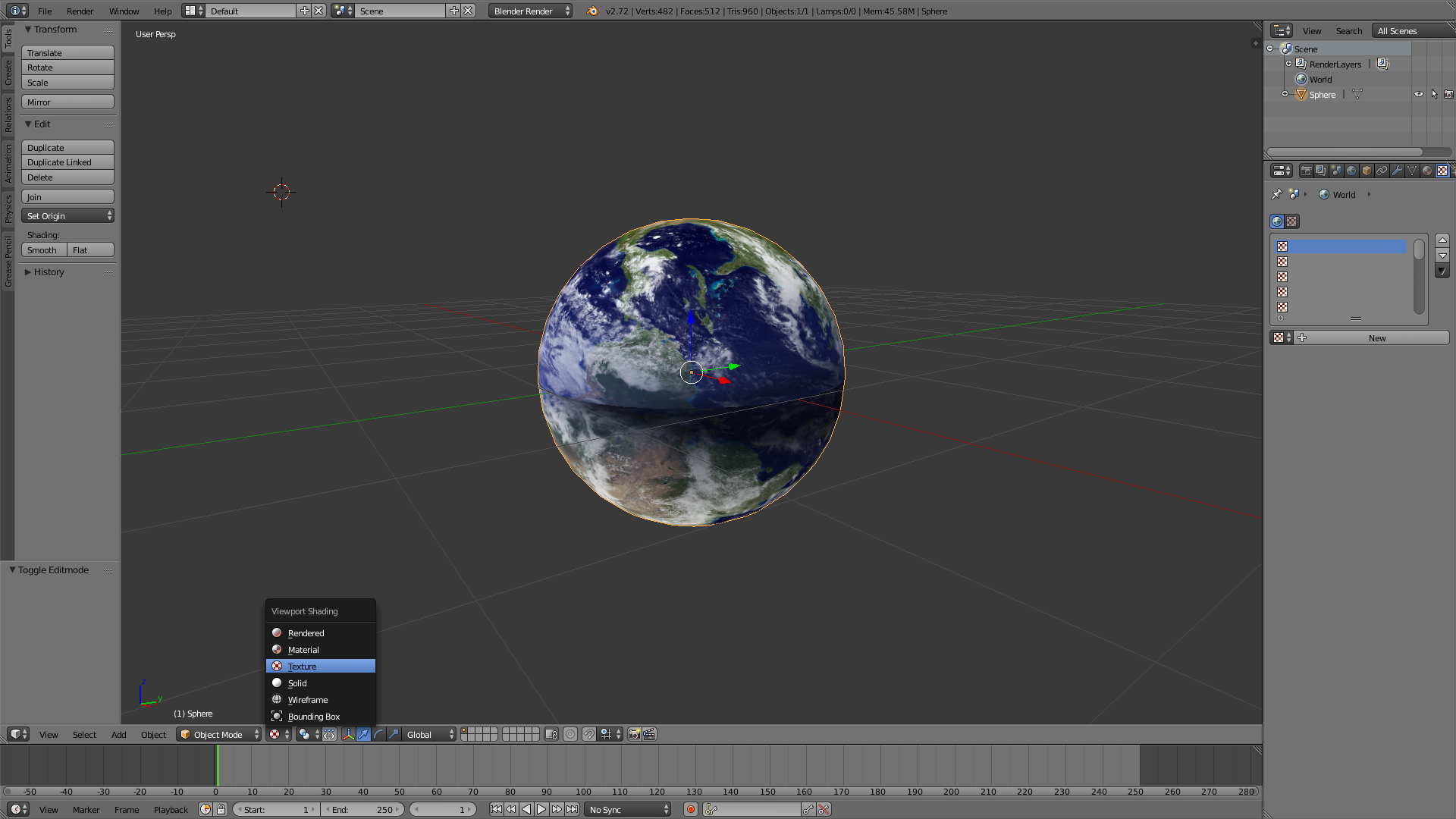Image resolution: width=1456 pixels, height=819 pixels.
Task: Open the Render menu in the top bar
Action: pos(80,11)
